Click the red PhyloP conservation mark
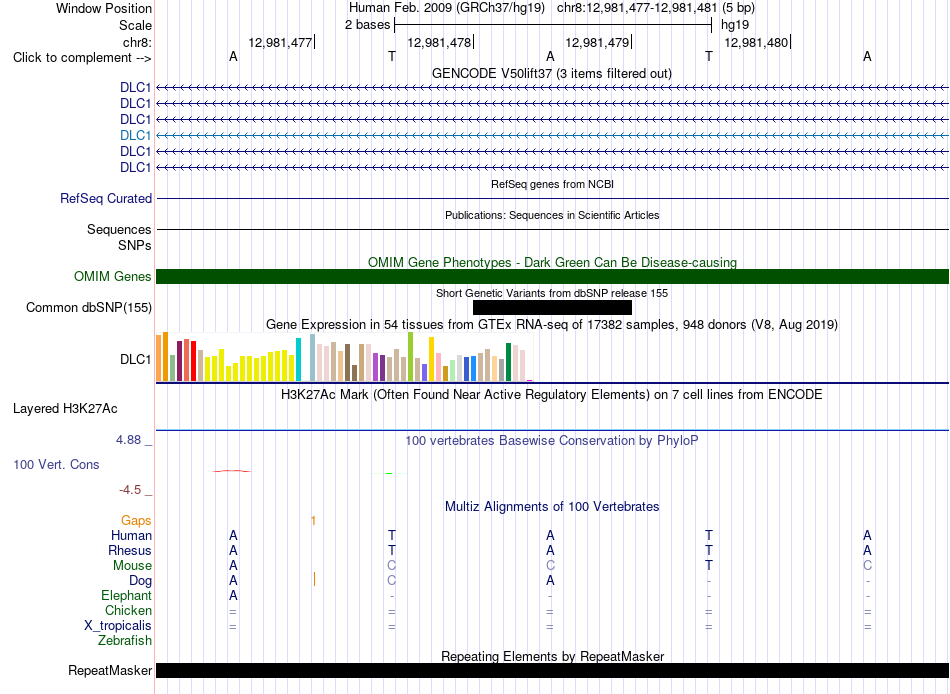 click(231, 470)
